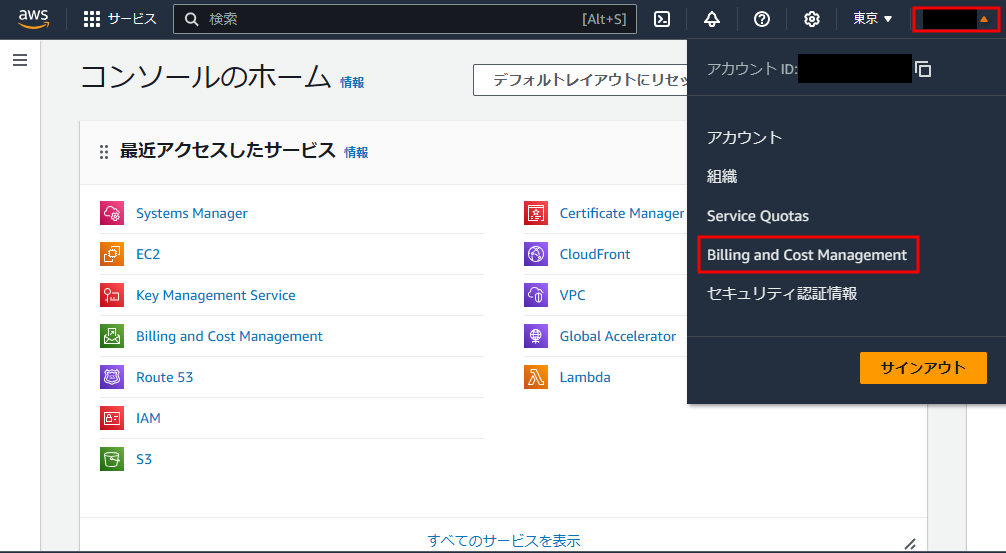Click the Lambda service icon

(536, 377)
